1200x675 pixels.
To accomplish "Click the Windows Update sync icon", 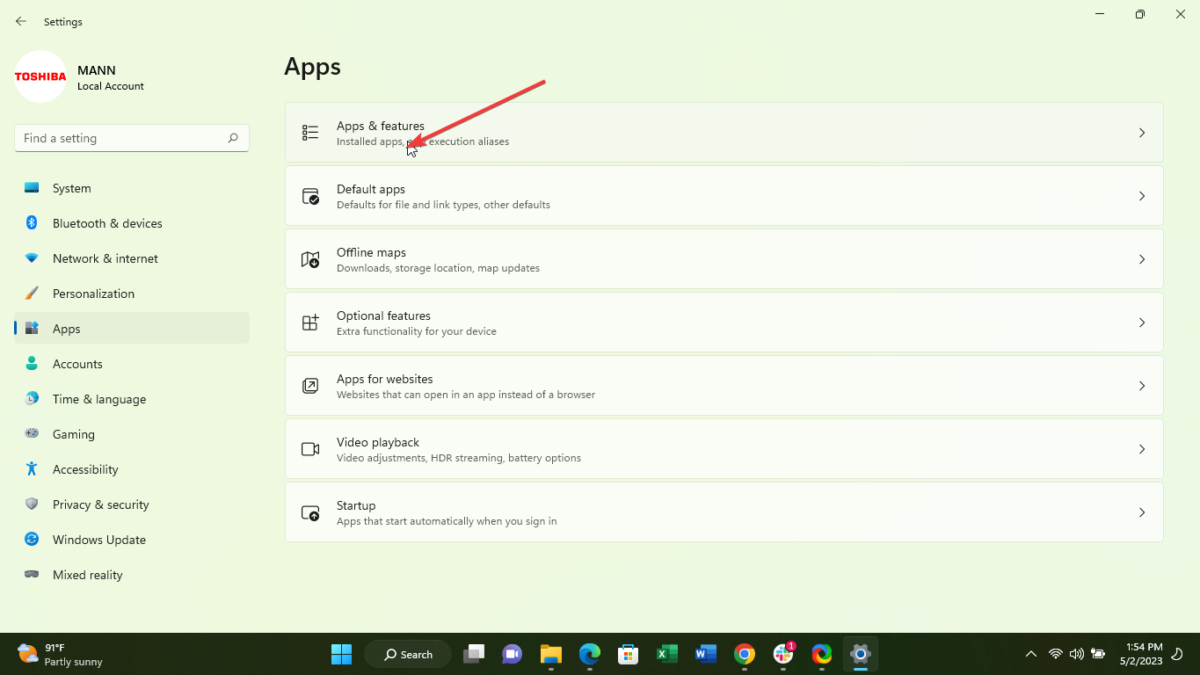I will coord(32,539).
